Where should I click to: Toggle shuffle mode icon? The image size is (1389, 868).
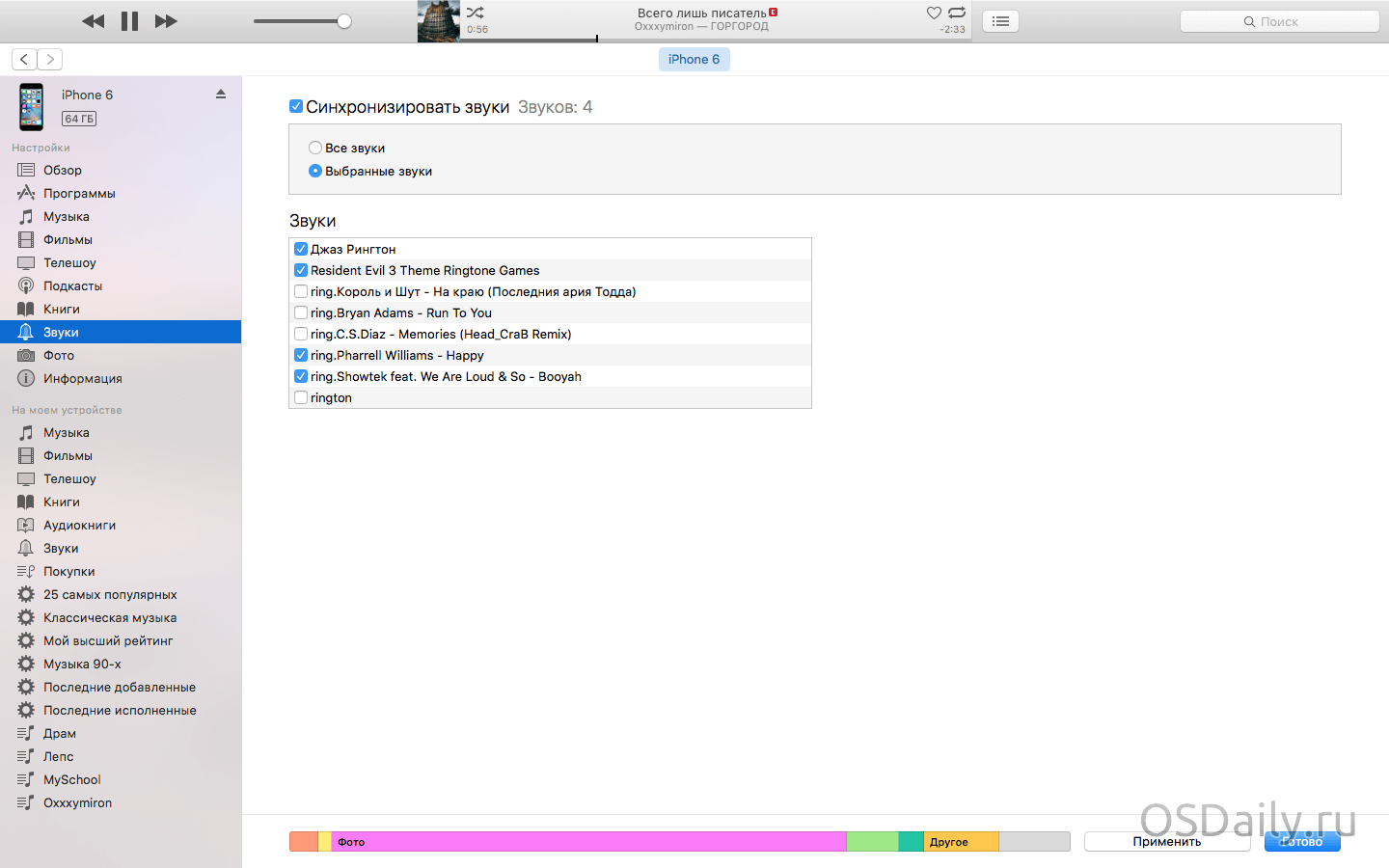pos(476,13)
